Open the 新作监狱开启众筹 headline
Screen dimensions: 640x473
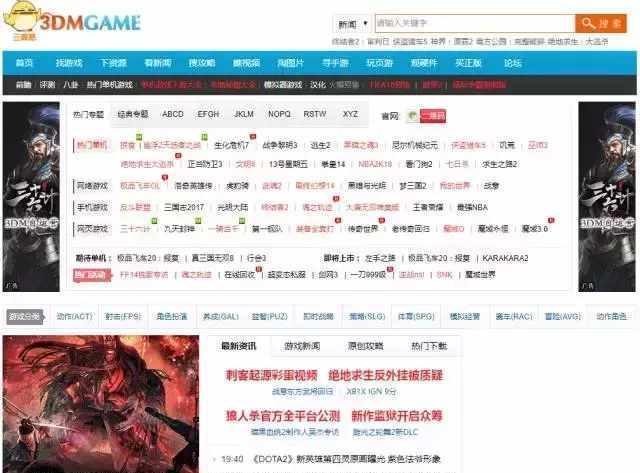click(397, 416)
